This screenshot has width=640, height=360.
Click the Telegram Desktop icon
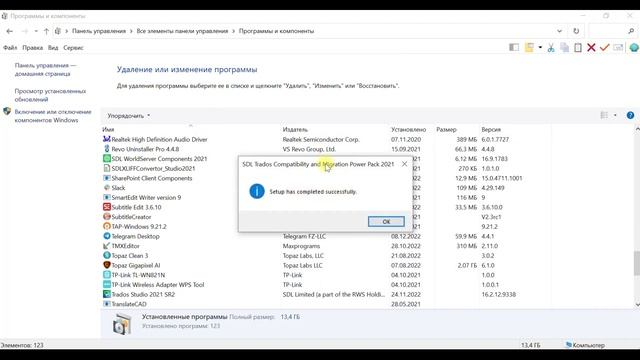[107, 236]
